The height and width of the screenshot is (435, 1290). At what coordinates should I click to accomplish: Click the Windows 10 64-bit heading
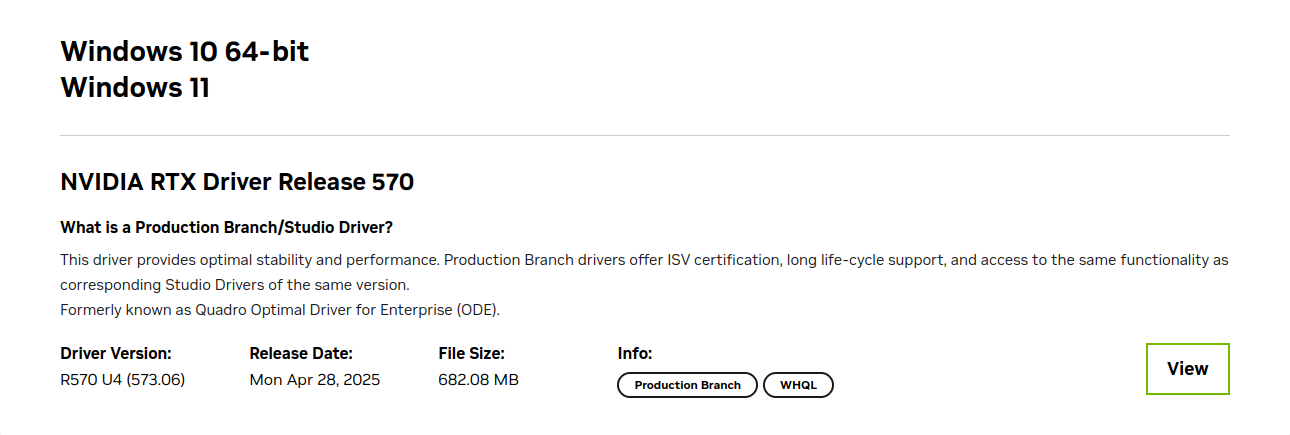(x=185, y=52)
